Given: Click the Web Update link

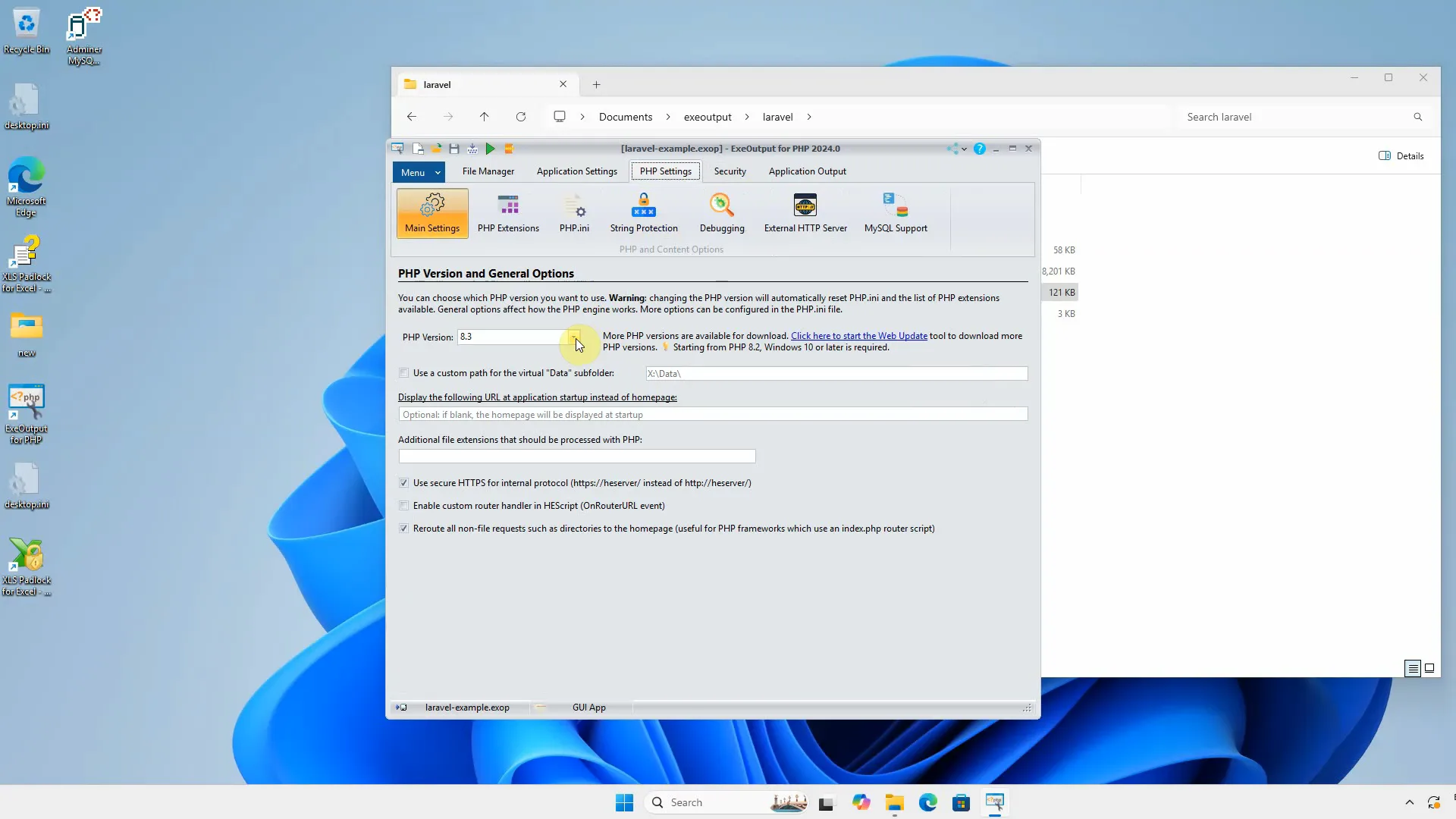Looking at the screenshot, I should pos(858,336).
